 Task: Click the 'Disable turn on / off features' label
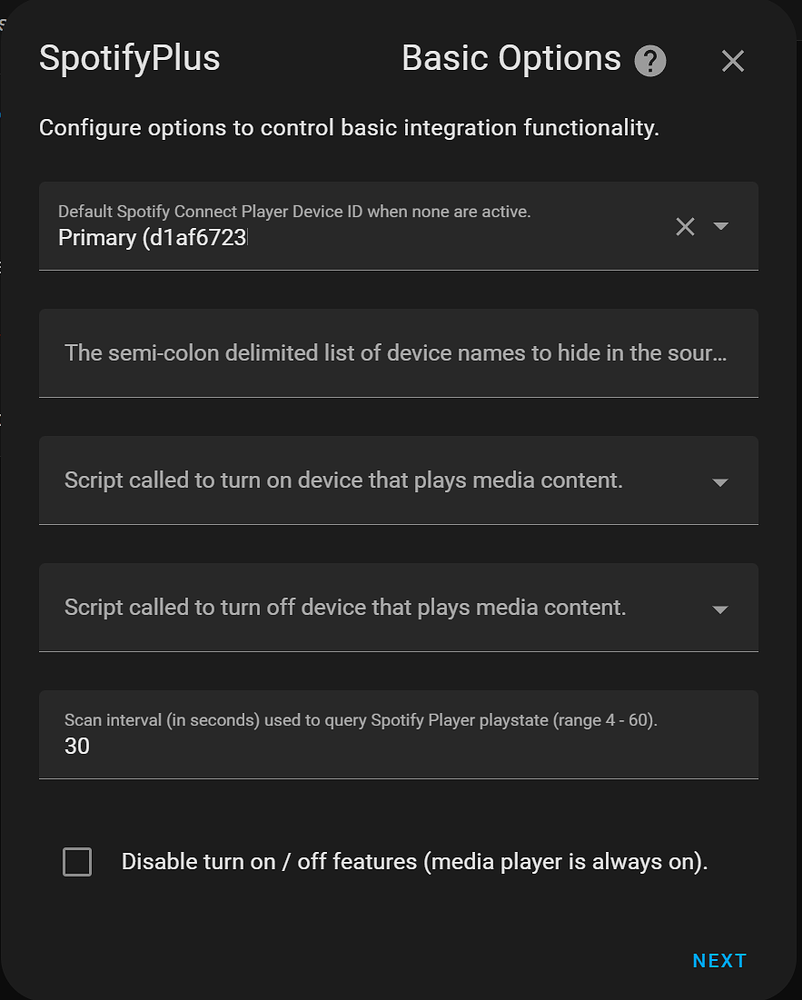tap(412, 861)
